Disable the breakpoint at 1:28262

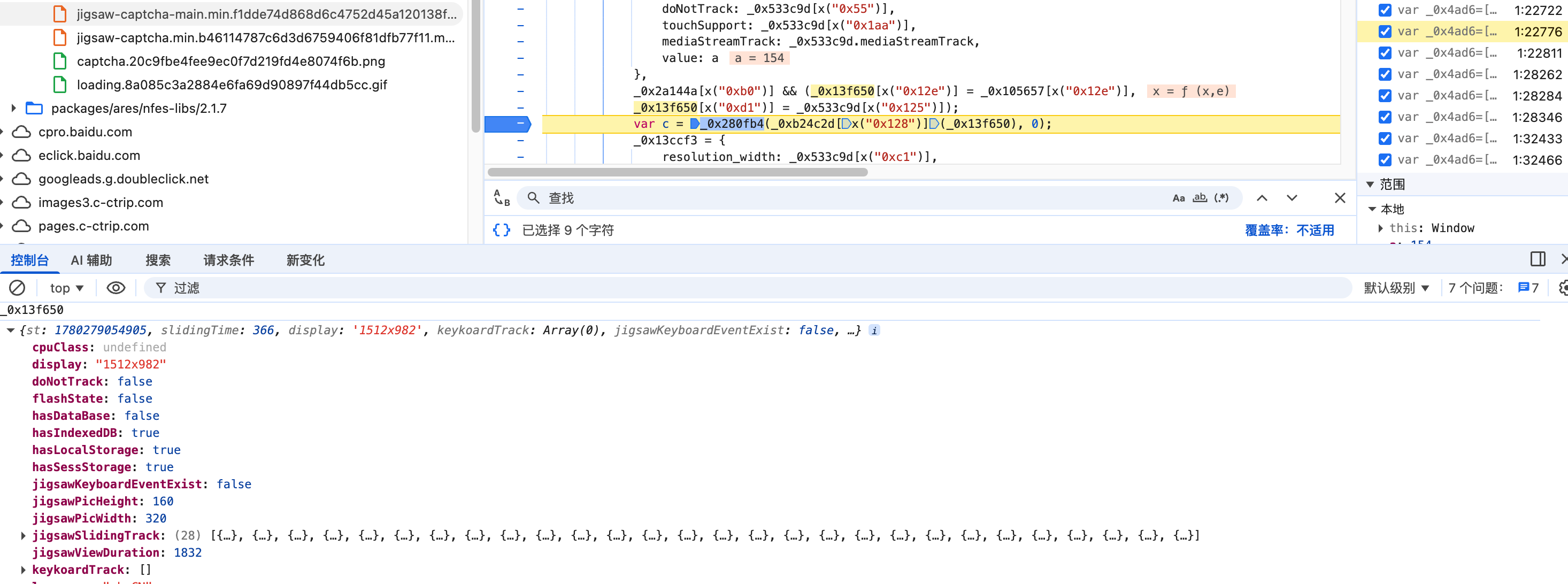pyautogui.click(x=1385, y=74)
